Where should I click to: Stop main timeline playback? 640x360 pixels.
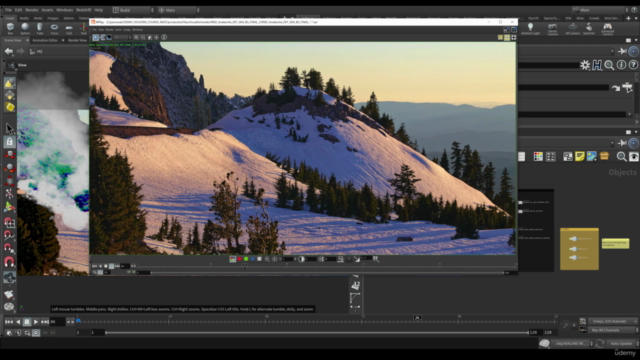27,322
